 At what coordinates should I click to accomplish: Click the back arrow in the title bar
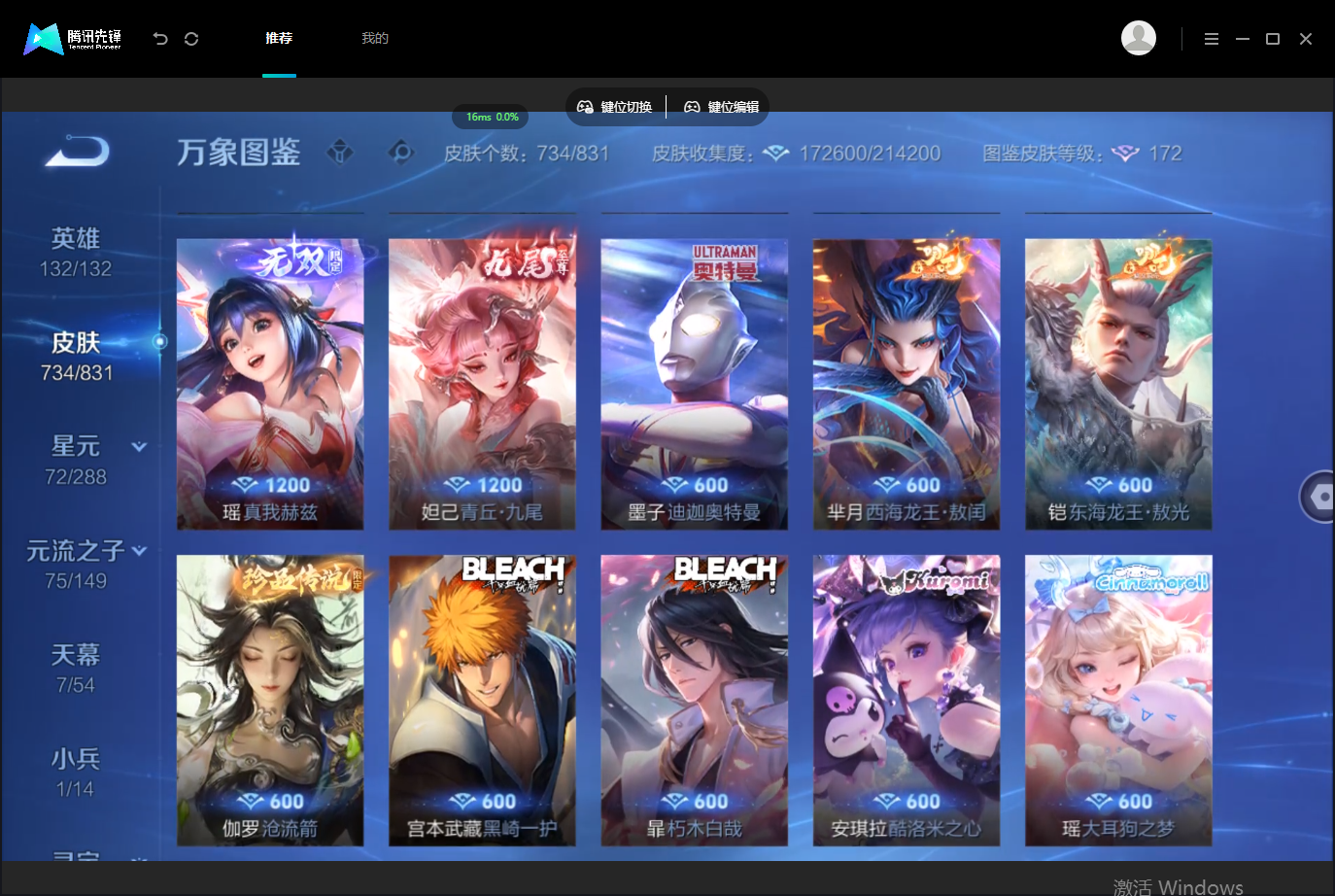160,39
